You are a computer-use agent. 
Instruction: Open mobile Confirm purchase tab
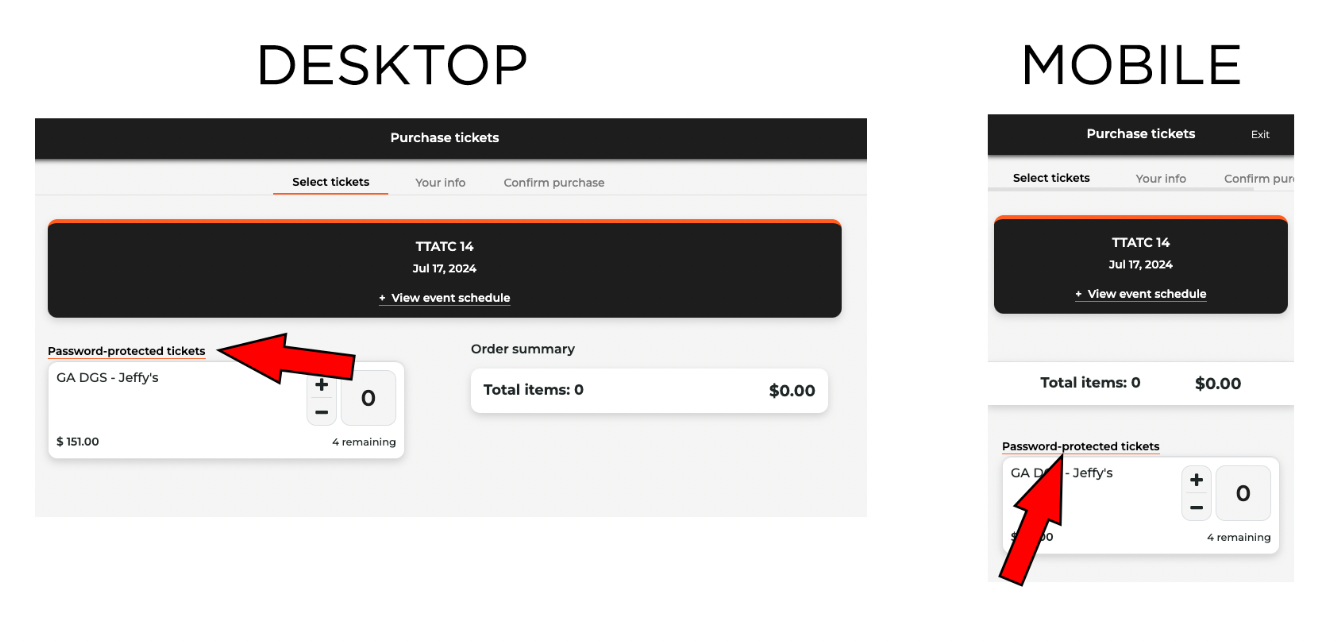pyautogui.click(x=1259, y=179)
